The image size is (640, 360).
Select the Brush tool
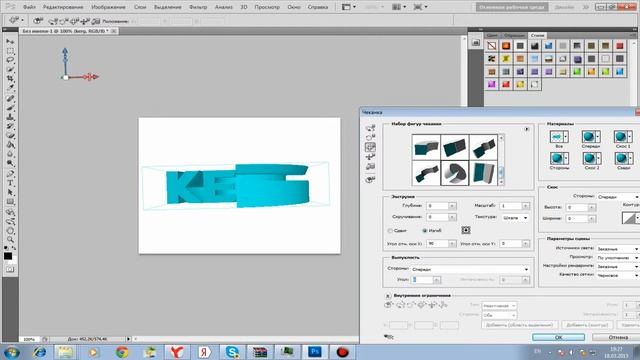coord(10,108)
